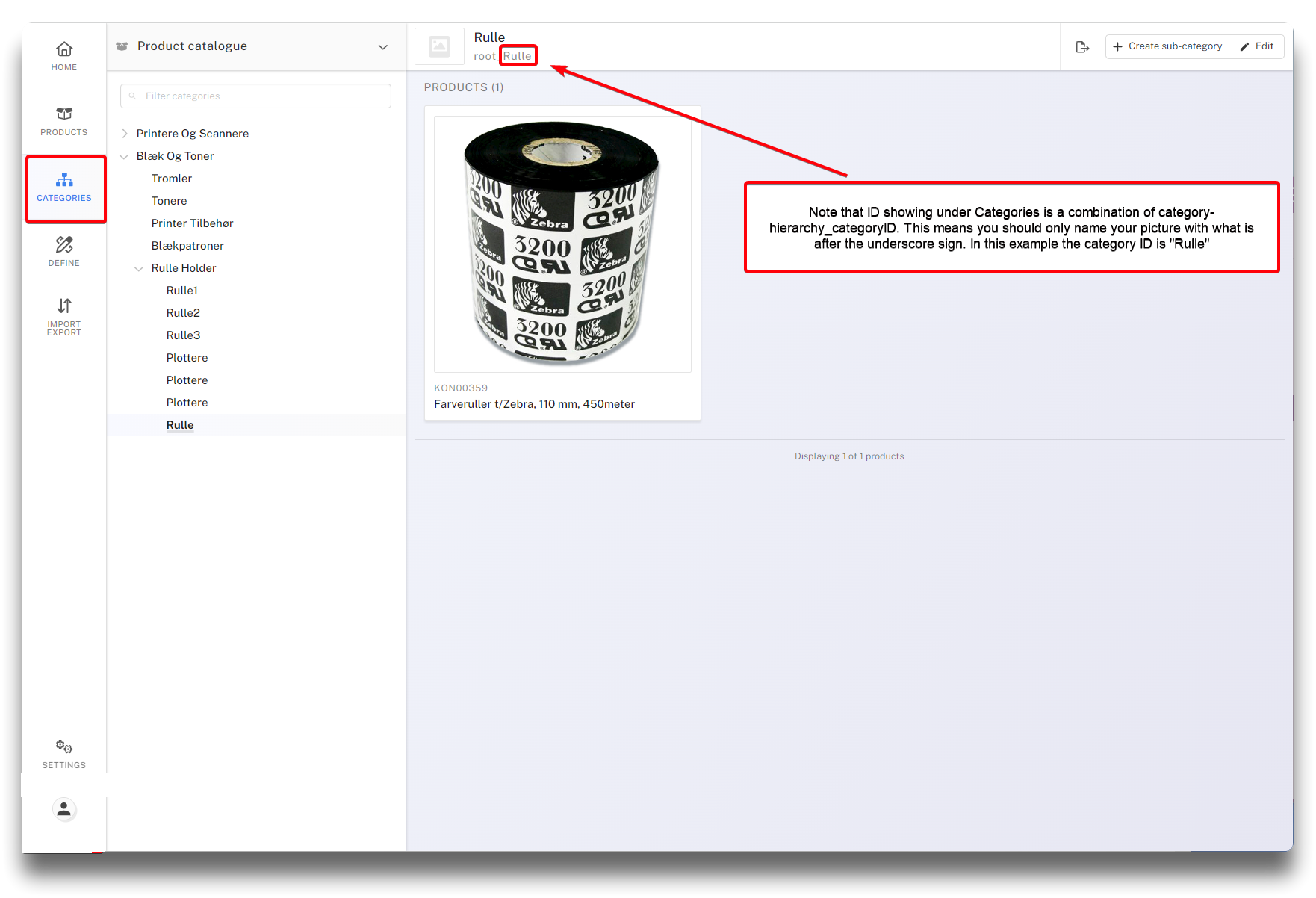The width and height of the screenshot is (1316, 898).
Task: Select Tromler in the category tree
Action: coord(172,179)
